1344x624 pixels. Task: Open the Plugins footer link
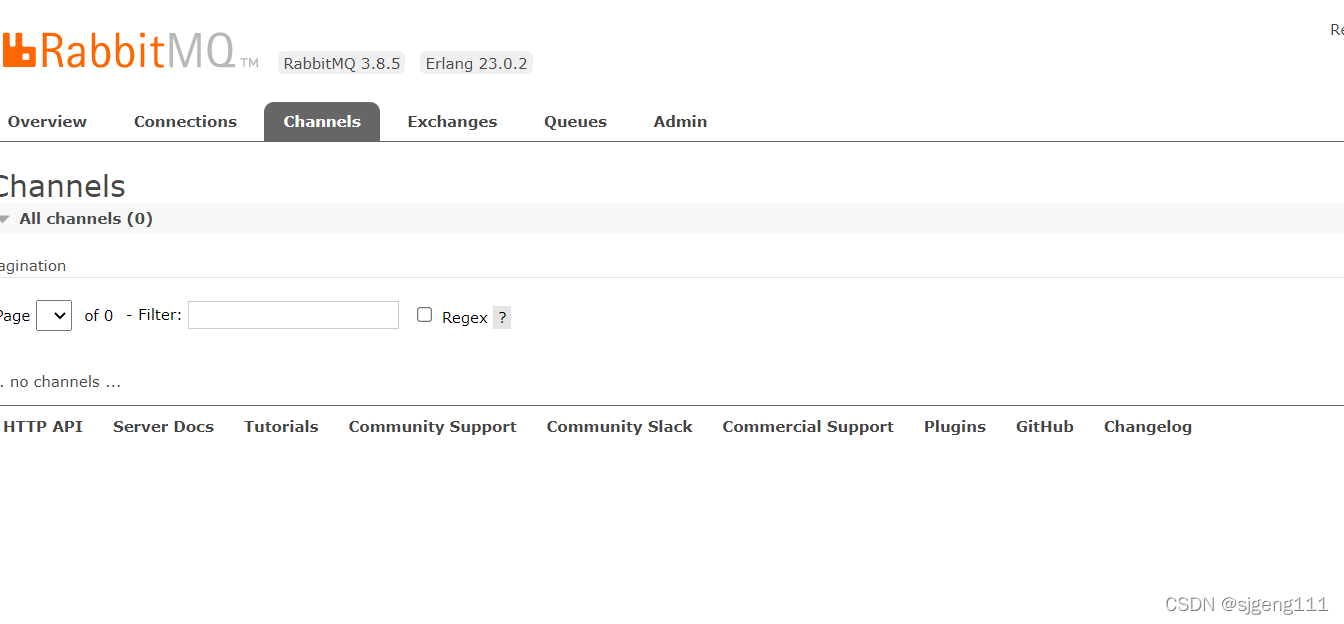(955, 427)
